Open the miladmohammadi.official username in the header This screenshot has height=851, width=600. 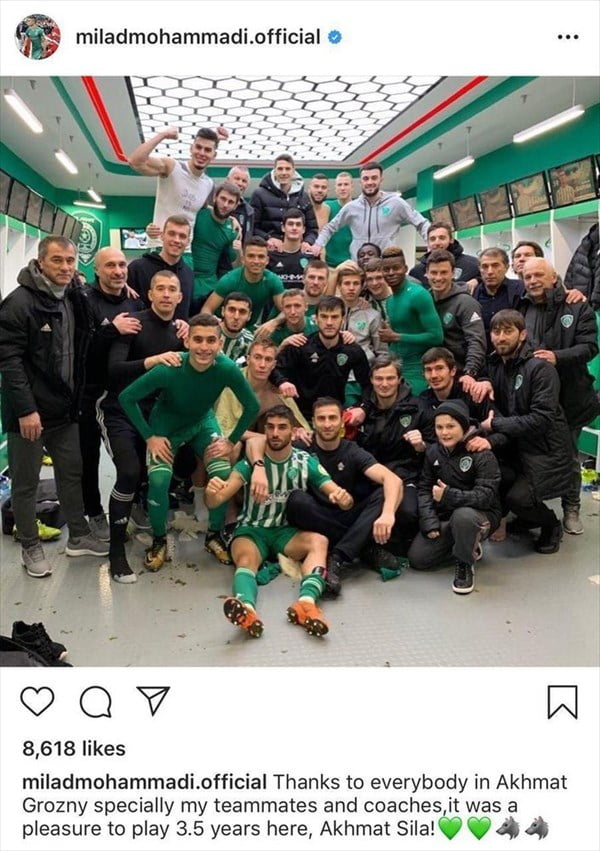198,37
